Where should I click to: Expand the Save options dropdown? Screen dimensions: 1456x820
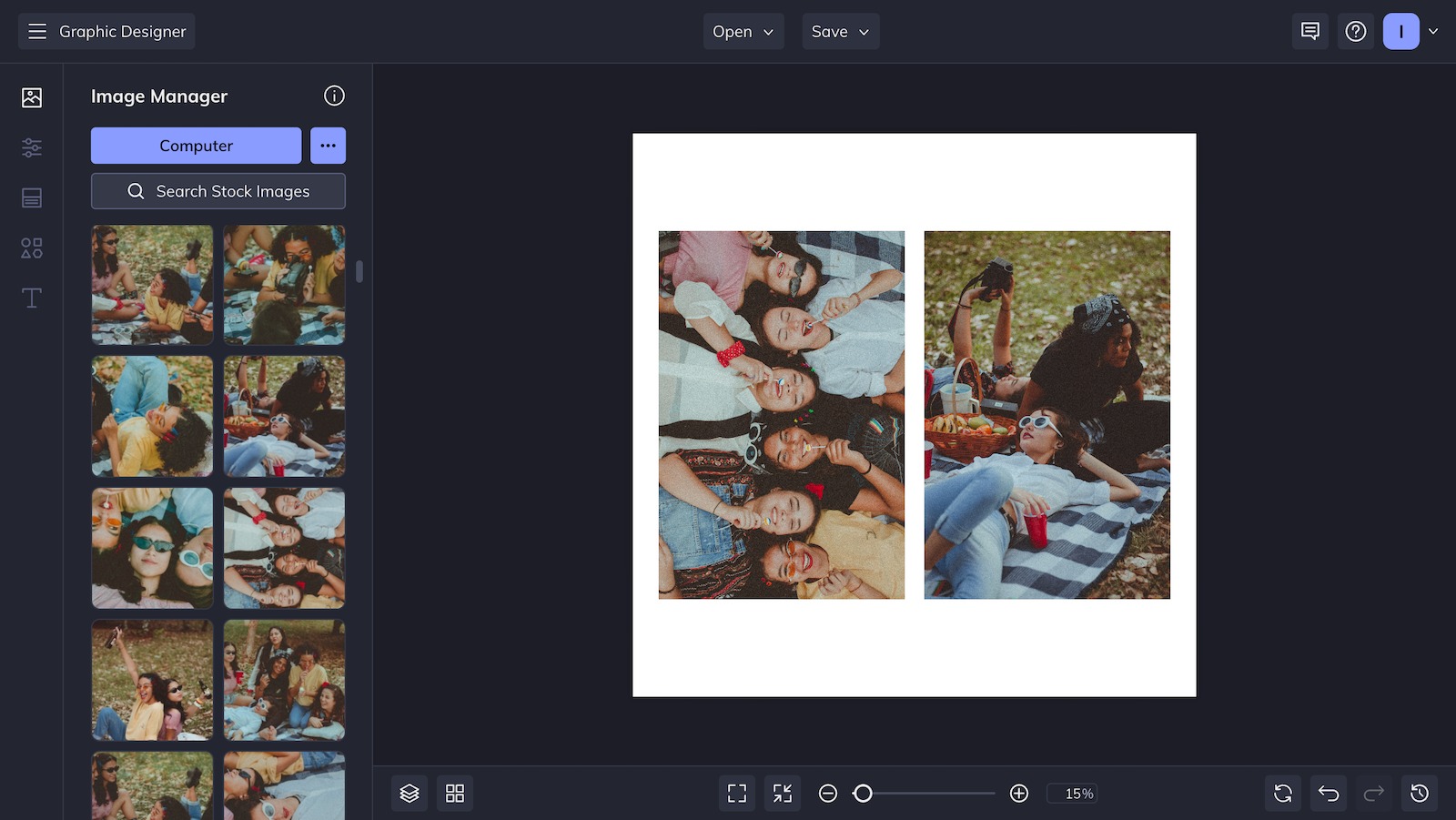[840, 31]
